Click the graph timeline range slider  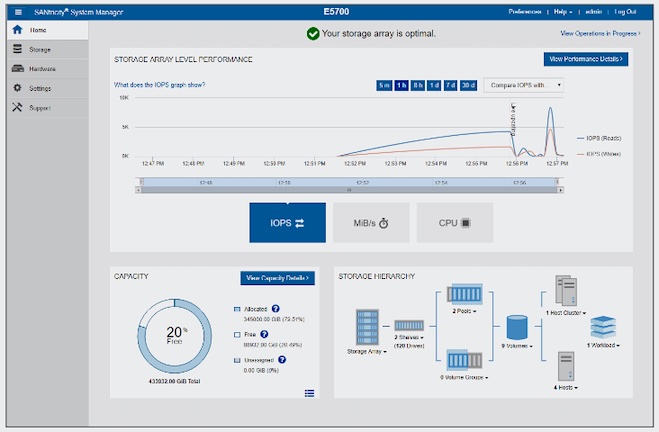click(348, 183)
